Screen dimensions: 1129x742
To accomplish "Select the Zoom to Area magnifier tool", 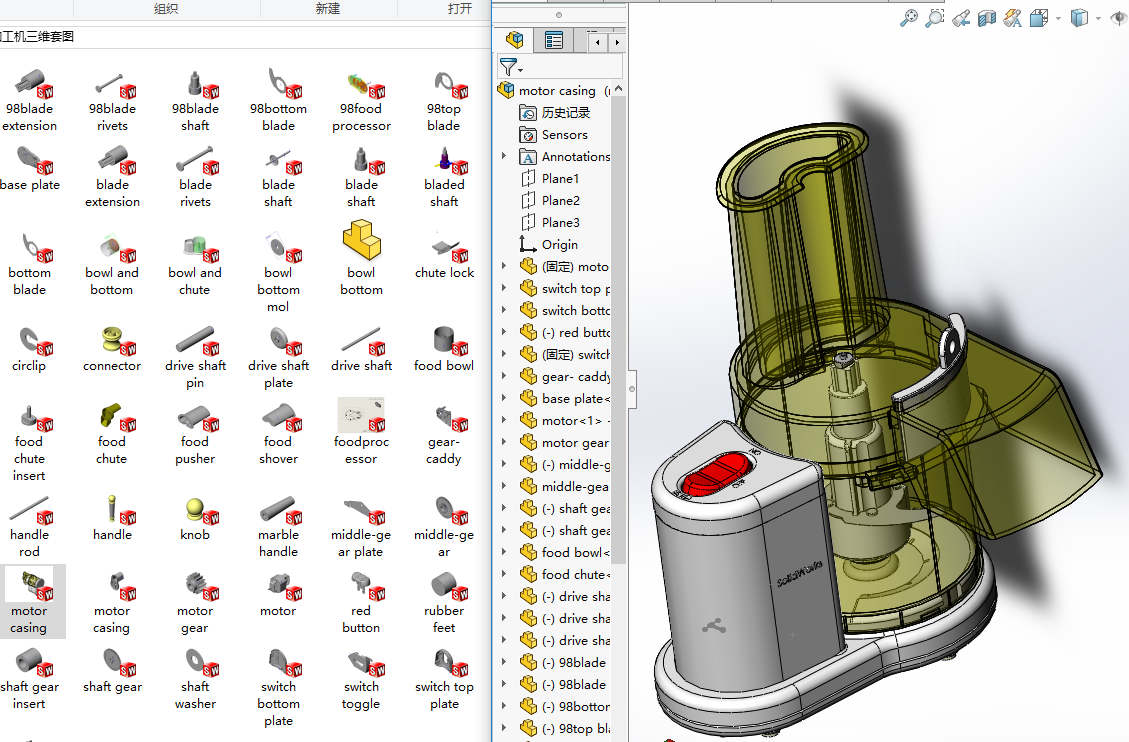I will click(x=934, y=18).
